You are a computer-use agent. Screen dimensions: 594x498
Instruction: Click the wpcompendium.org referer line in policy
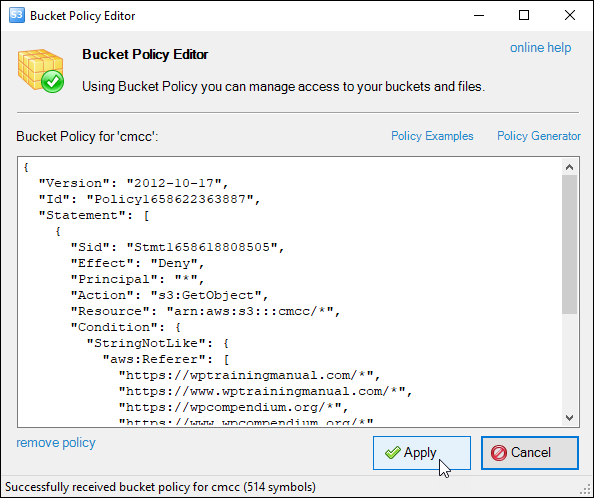tap(234, 407)
